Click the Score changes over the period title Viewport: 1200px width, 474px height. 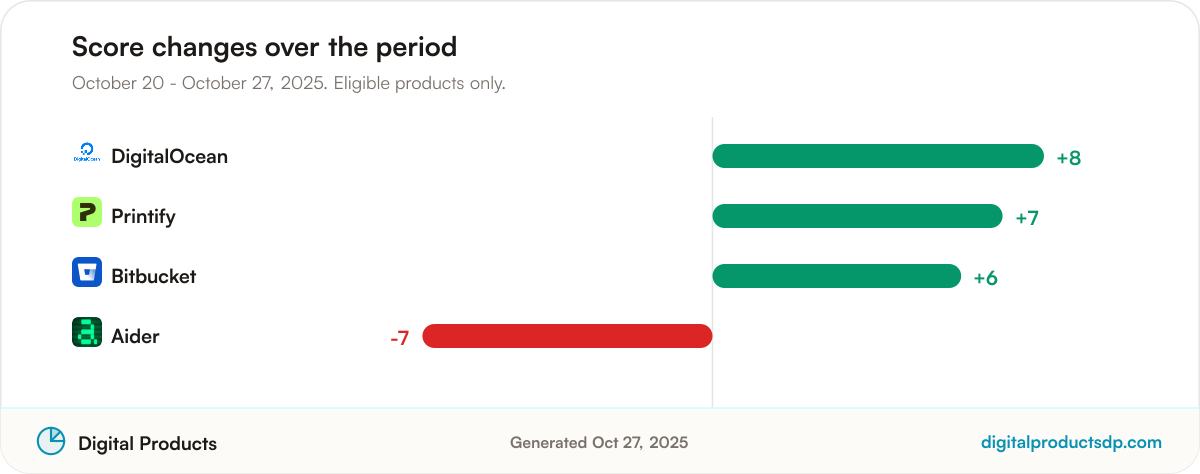pyautogui.click(x=264, y=47)
